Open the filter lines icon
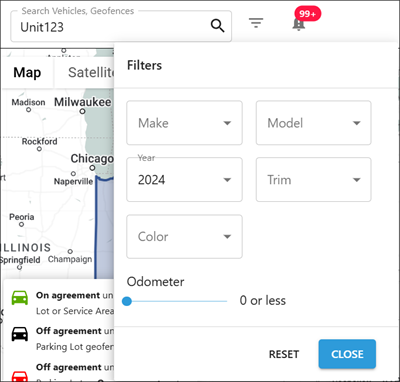This screenshot has height=382, width=400. coord(256,23)
